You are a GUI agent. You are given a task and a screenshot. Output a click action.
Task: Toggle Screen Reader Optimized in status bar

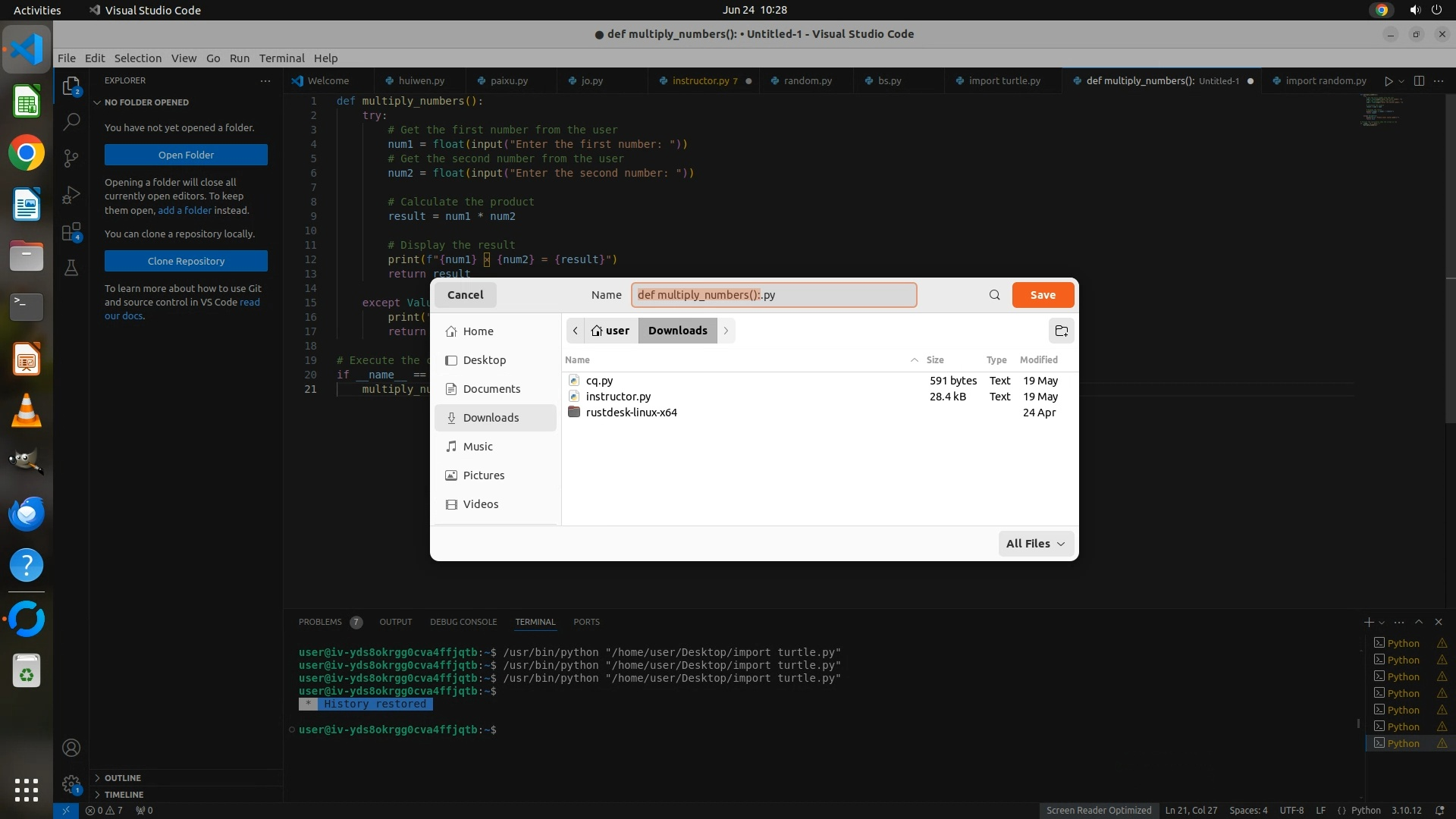[1098, 810]
